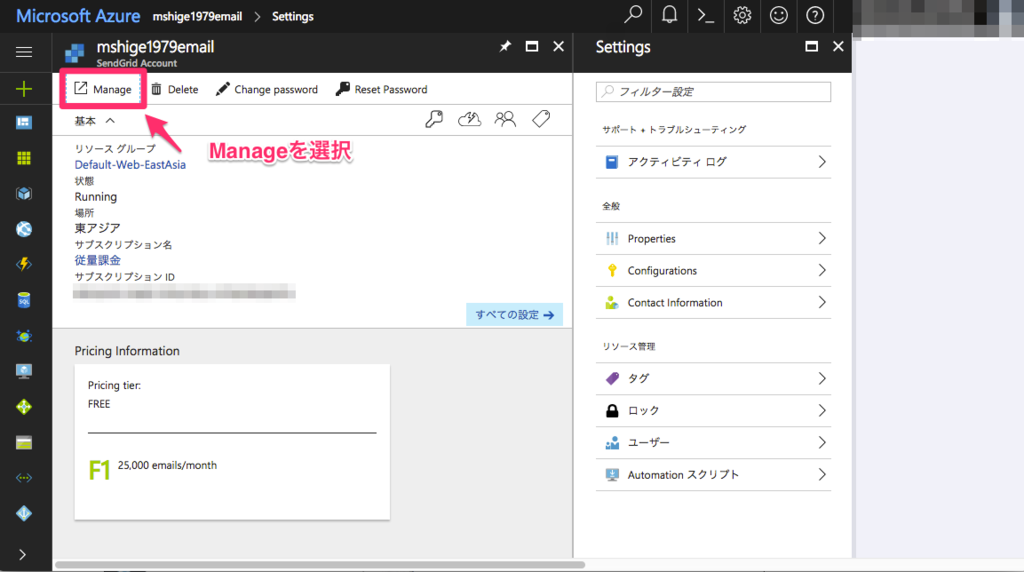The image size is (1024, 572).
Task: Open Load balancers green diamond icon
Action: click(24, 407)
